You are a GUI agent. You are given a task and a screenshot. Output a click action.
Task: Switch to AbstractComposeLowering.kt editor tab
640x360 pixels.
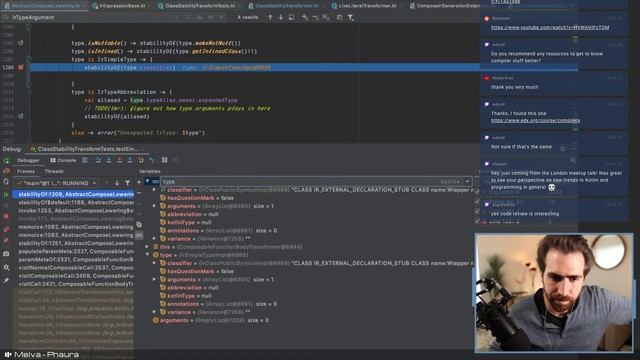pos(44,6)
